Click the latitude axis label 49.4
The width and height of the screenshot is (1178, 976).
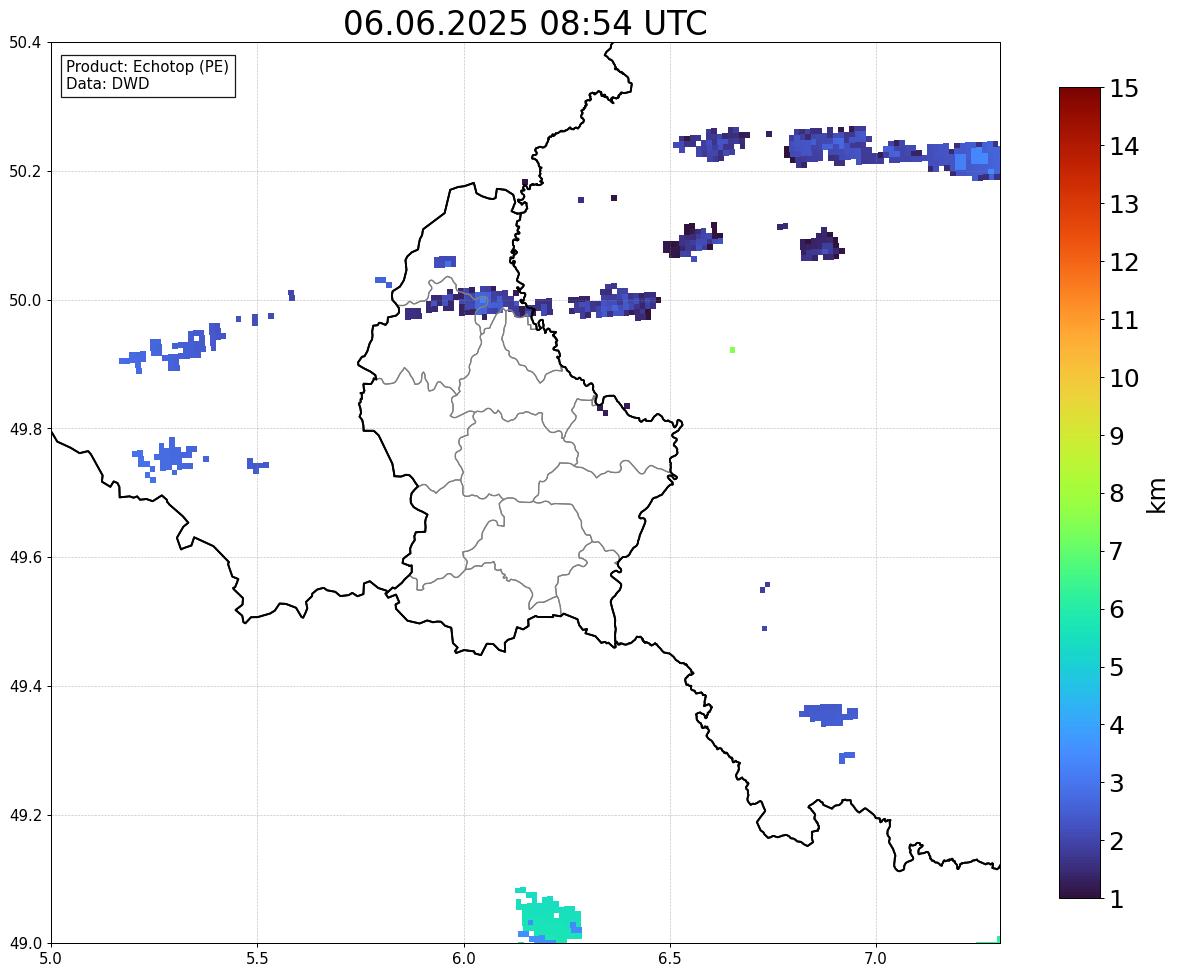coord(25,687)
